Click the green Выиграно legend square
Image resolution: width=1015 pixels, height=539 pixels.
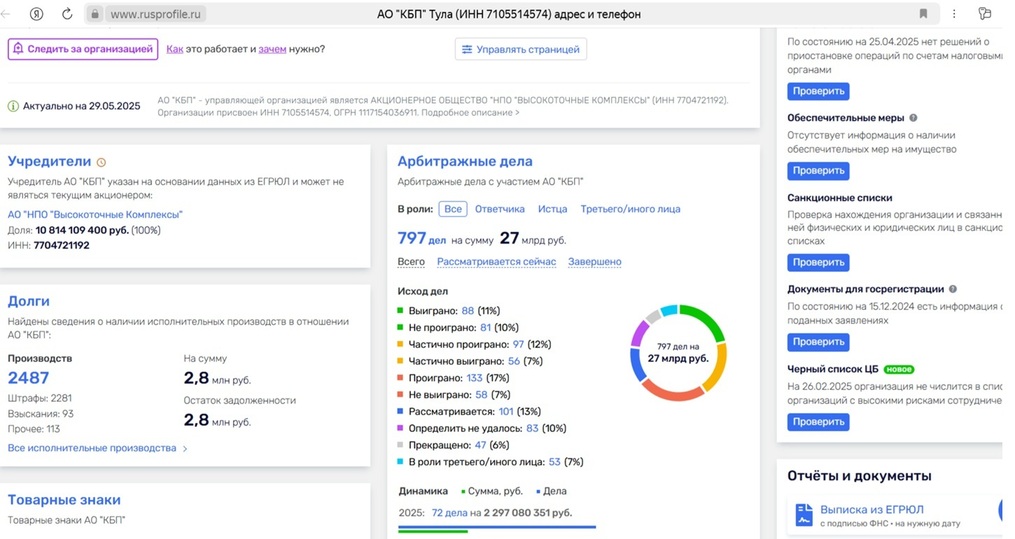pos(401,311)
